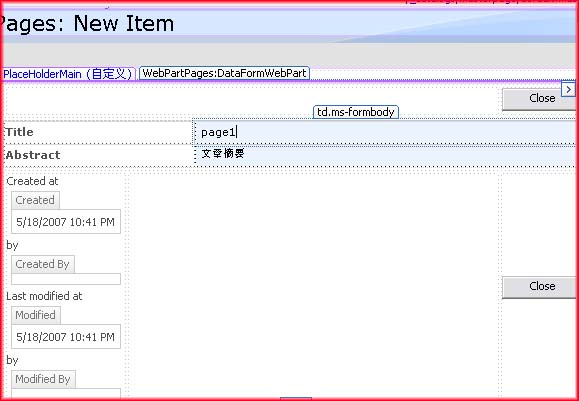Click the 'by' text below Modified date

12,360
